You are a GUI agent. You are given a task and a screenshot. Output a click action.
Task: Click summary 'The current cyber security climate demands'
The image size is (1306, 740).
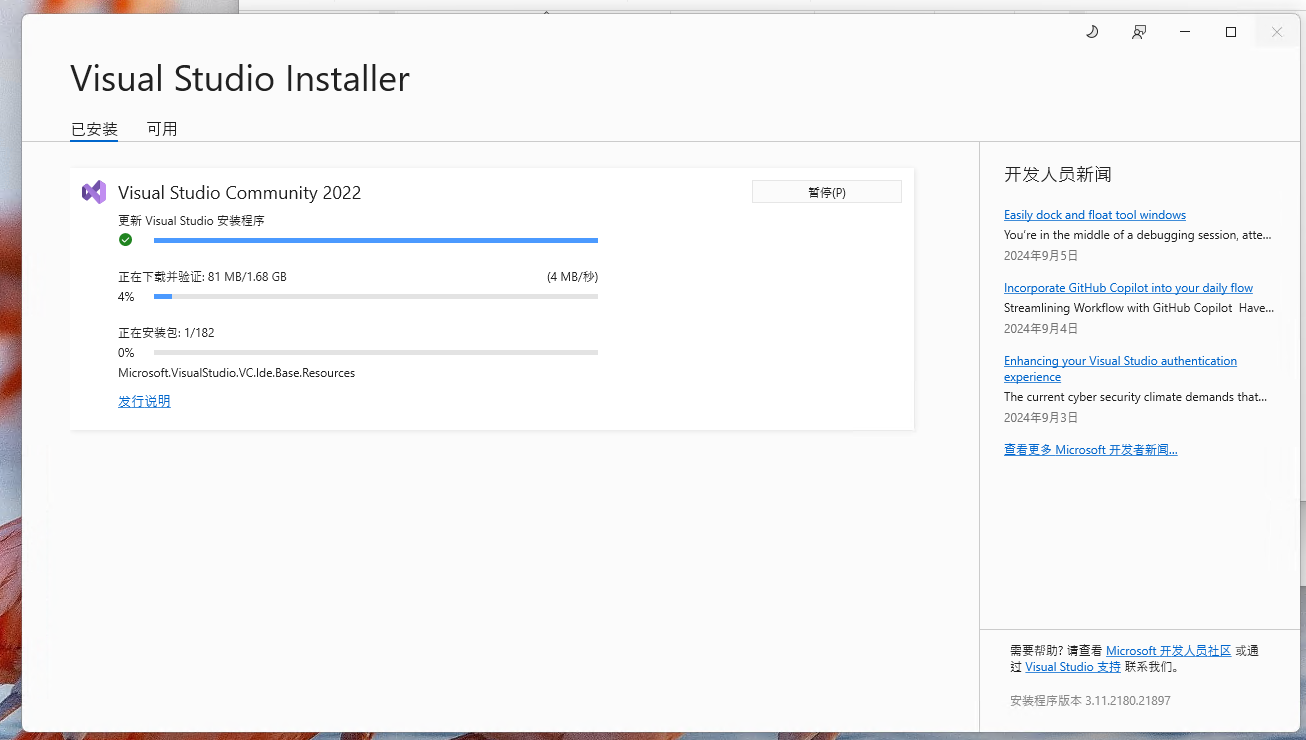click(x=1136, y=397)
